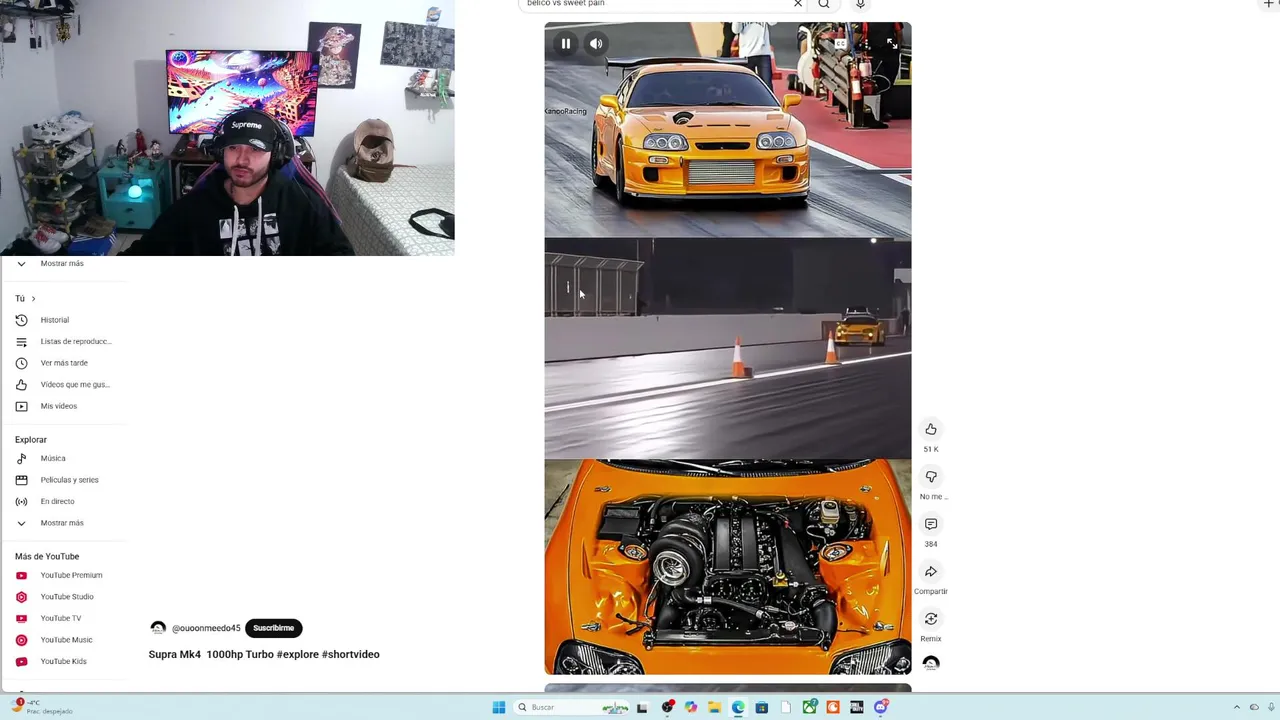Start voice search with microphone
The image size is (1280, 720).
pyautogui.click(x=860, y=4)
